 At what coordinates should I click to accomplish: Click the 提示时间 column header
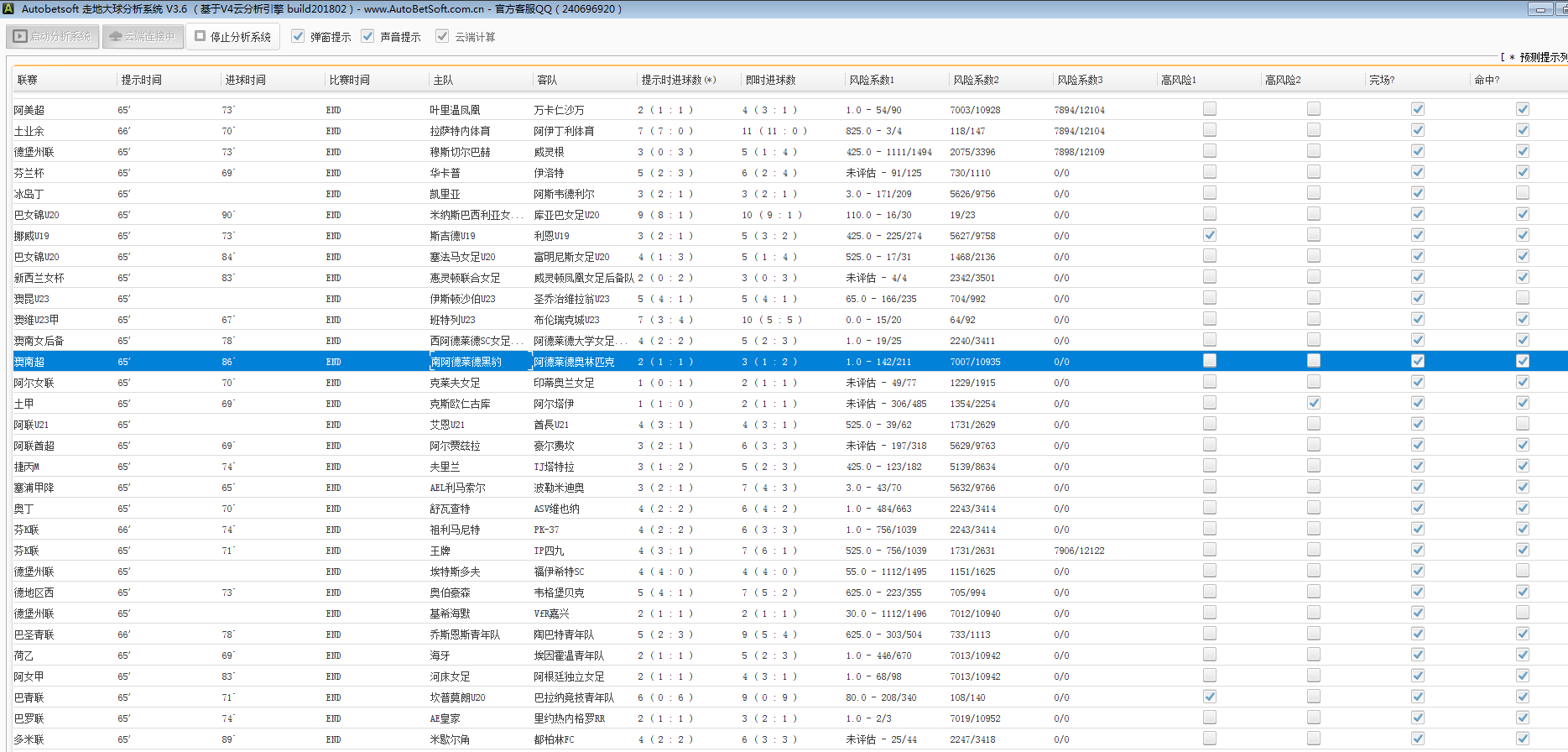tap(141, 81)
